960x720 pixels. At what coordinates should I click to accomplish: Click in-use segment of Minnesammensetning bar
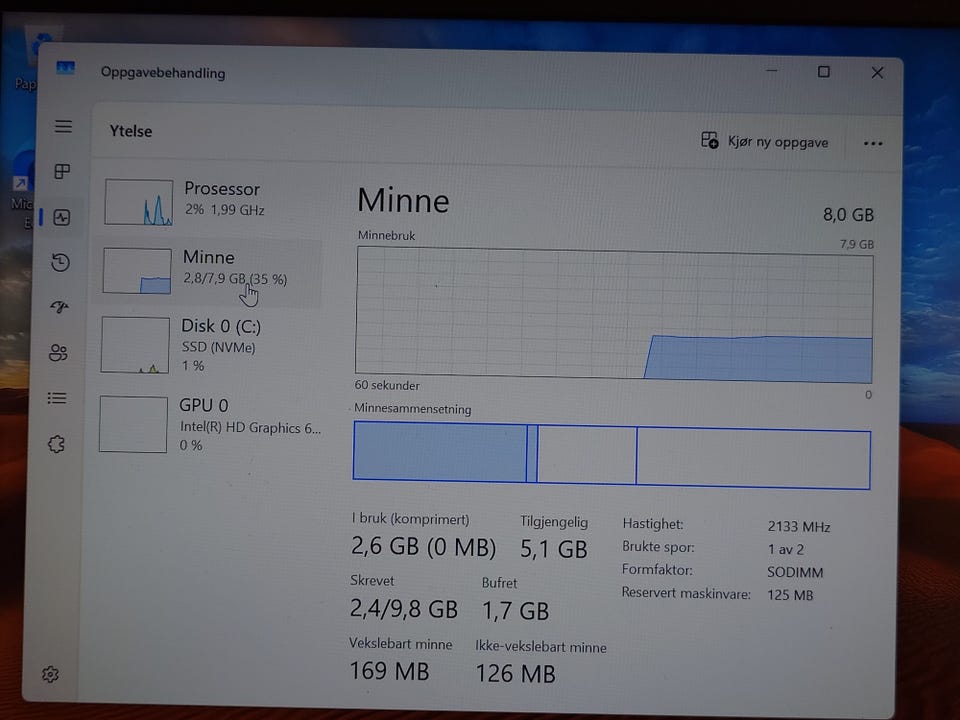click(440, 453)
